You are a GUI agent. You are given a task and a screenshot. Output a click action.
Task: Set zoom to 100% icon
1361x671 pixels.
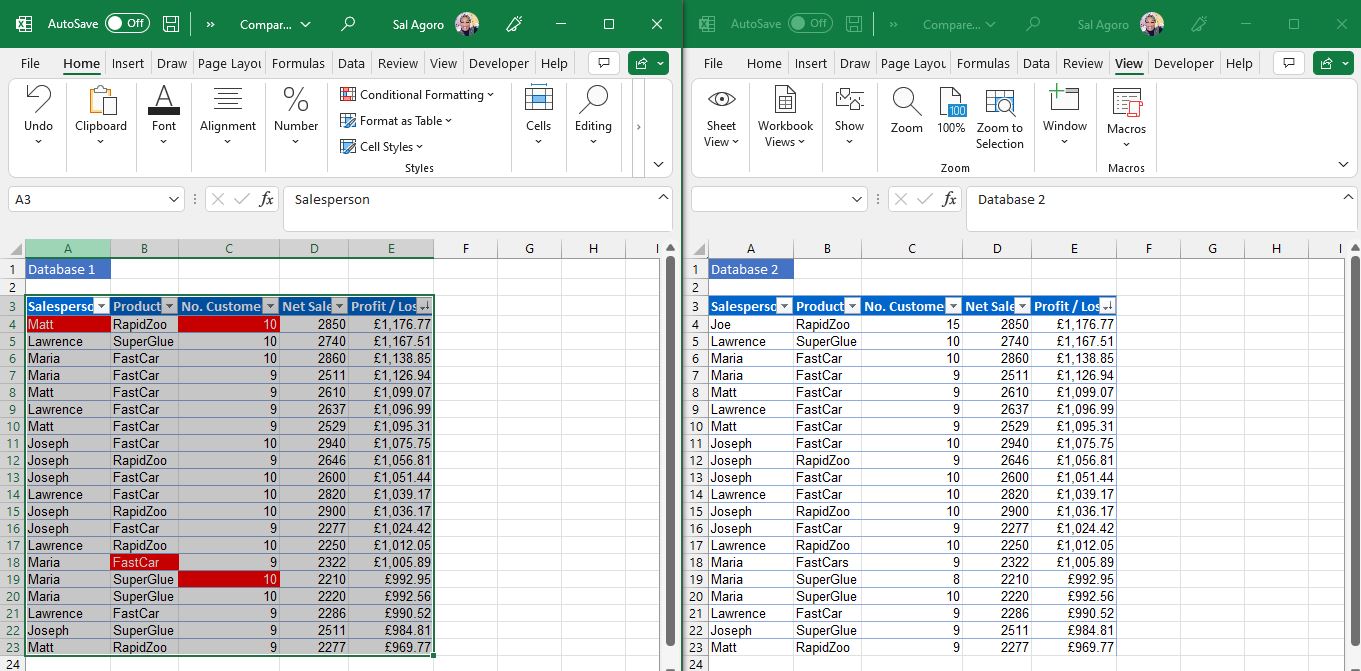point(951,102)
